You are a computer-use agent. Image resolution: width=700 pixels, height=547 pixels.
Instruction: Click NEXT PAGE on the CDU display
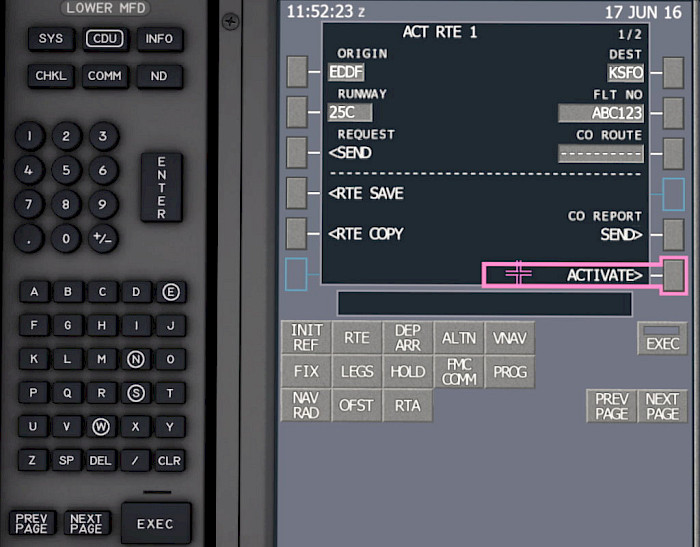click(662, 406)
